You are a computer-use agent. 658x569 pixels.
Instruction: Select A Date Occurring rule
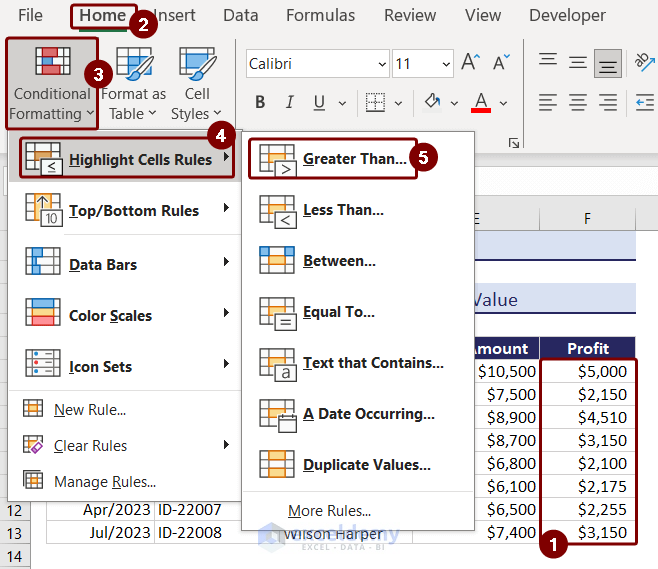pos(358,414)
